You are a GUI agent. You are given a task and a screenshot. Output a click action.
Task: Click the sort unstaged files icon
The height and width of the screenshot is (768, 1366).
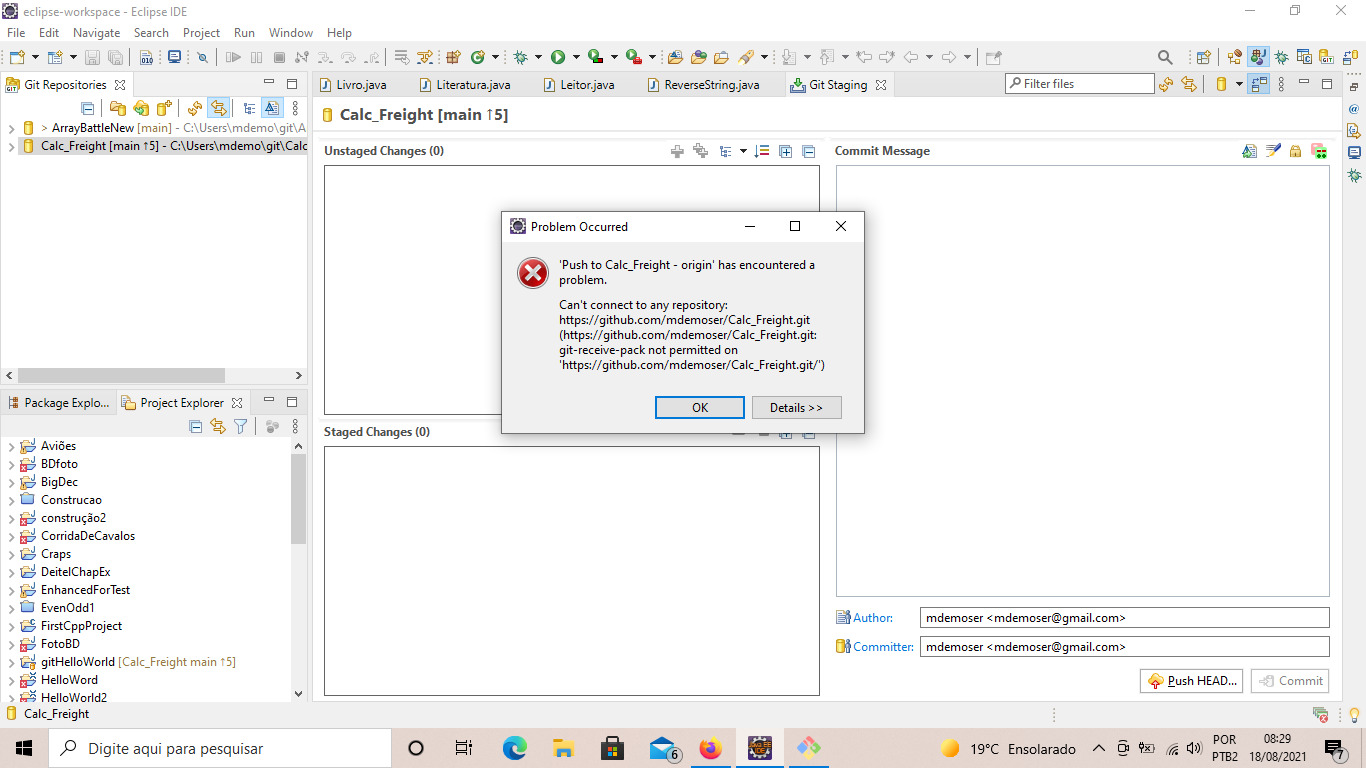coord(762,151)
